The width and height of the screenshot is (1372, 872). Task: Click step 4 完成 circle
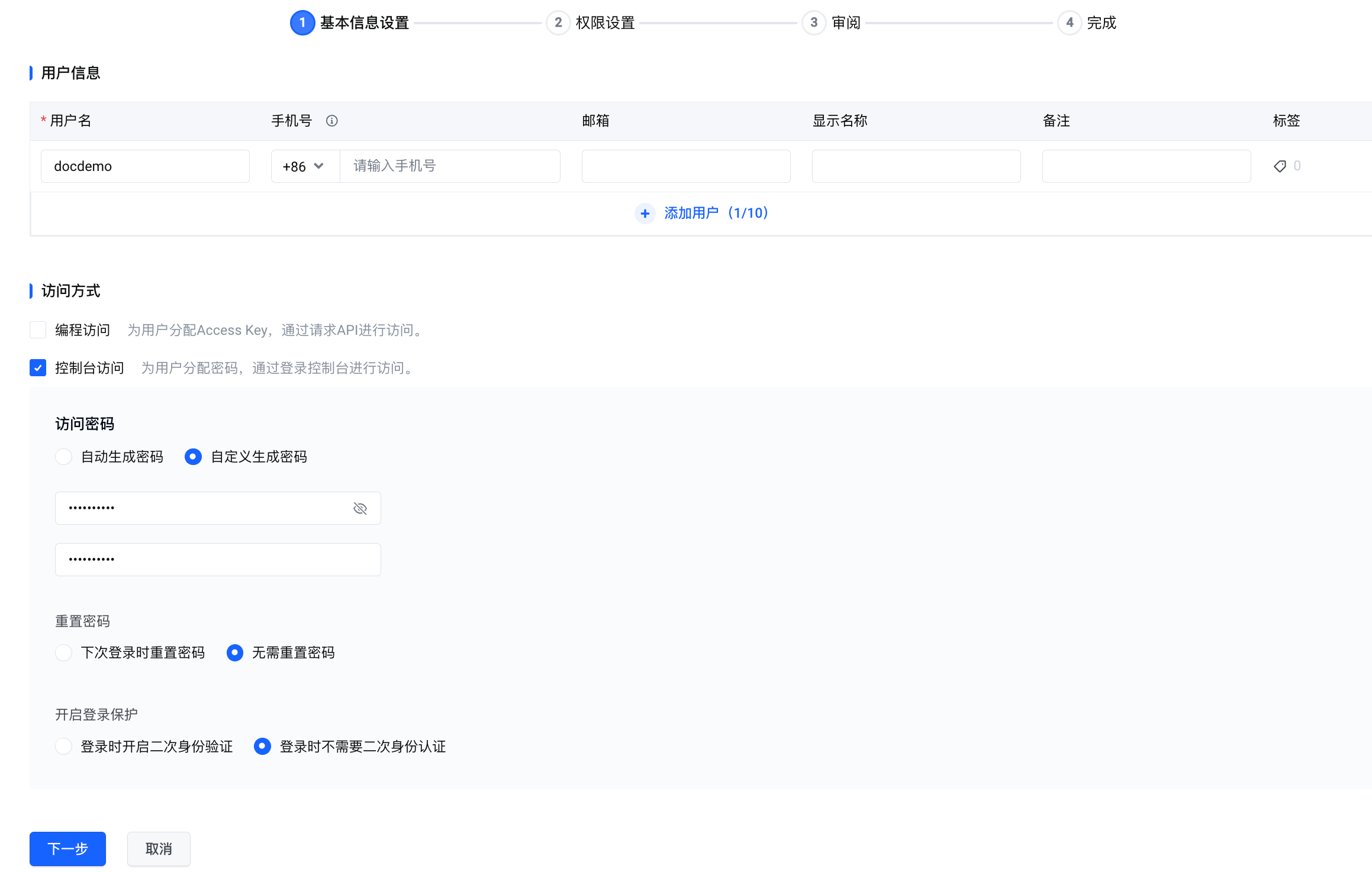click(1069, 23)
